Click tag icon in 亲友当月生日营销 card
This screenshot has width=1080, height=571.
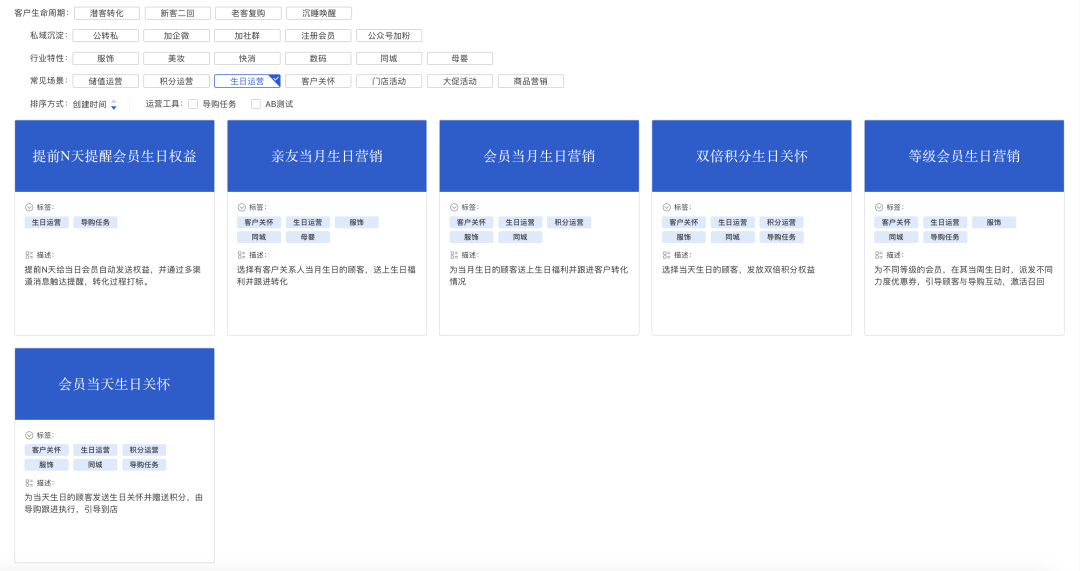coord(242,207)
